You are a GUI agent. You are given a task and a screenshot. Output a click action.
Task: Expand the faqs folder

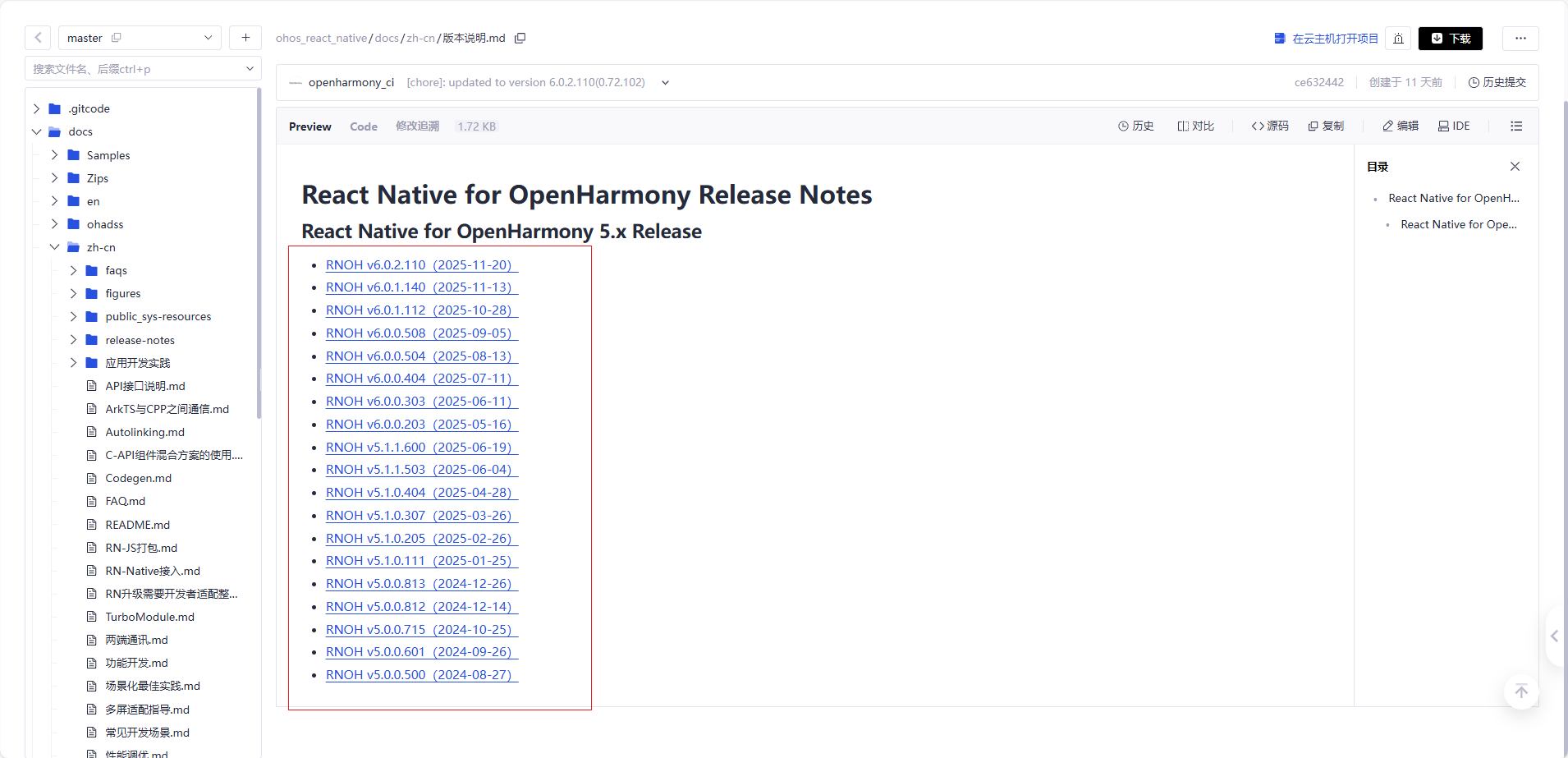pos(73,270)
